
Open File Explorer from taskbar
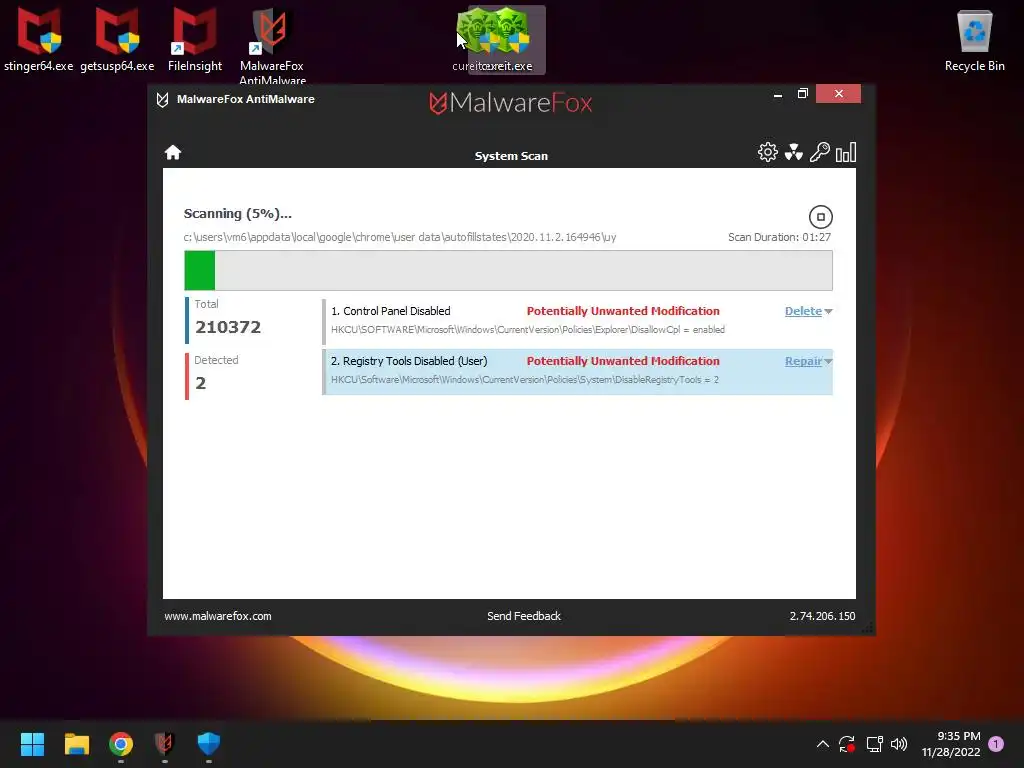[76, 744]
